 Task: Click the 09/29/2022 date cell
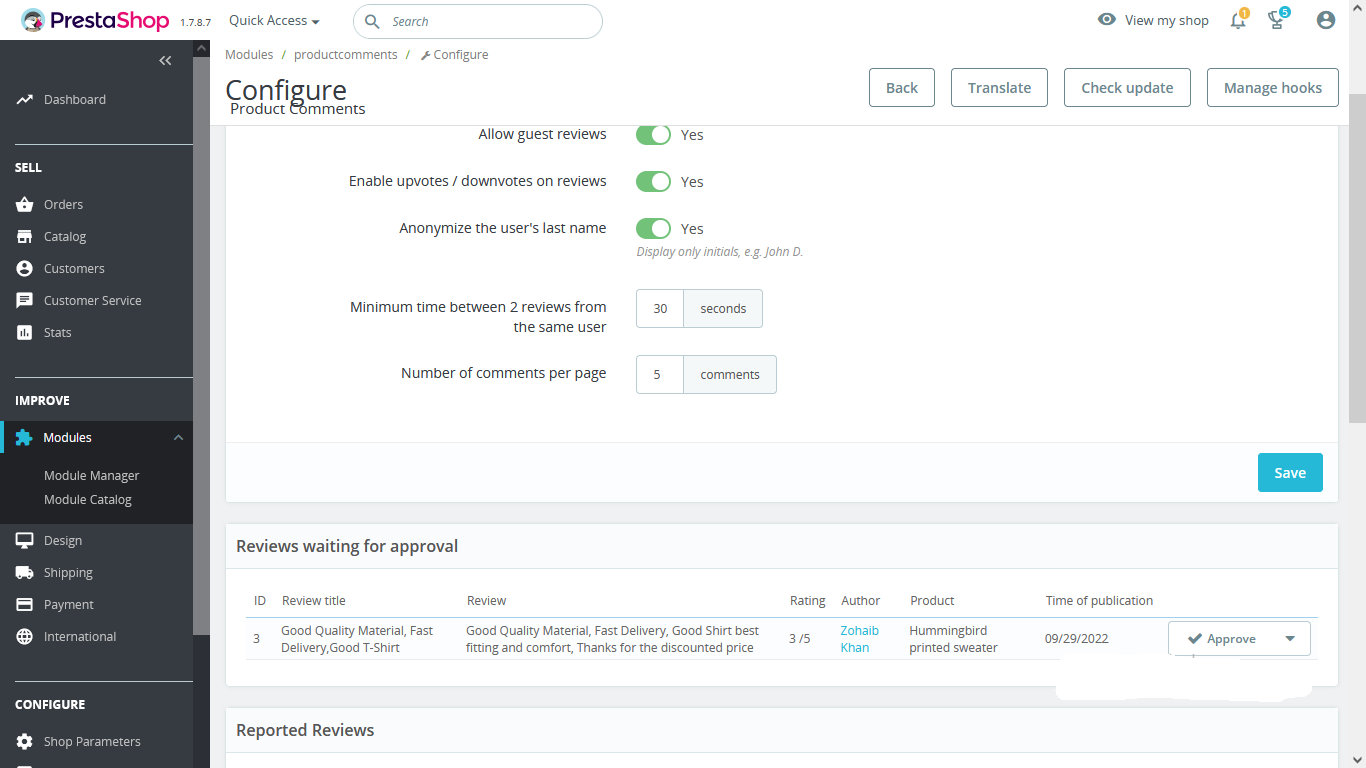click(1077, 639)
